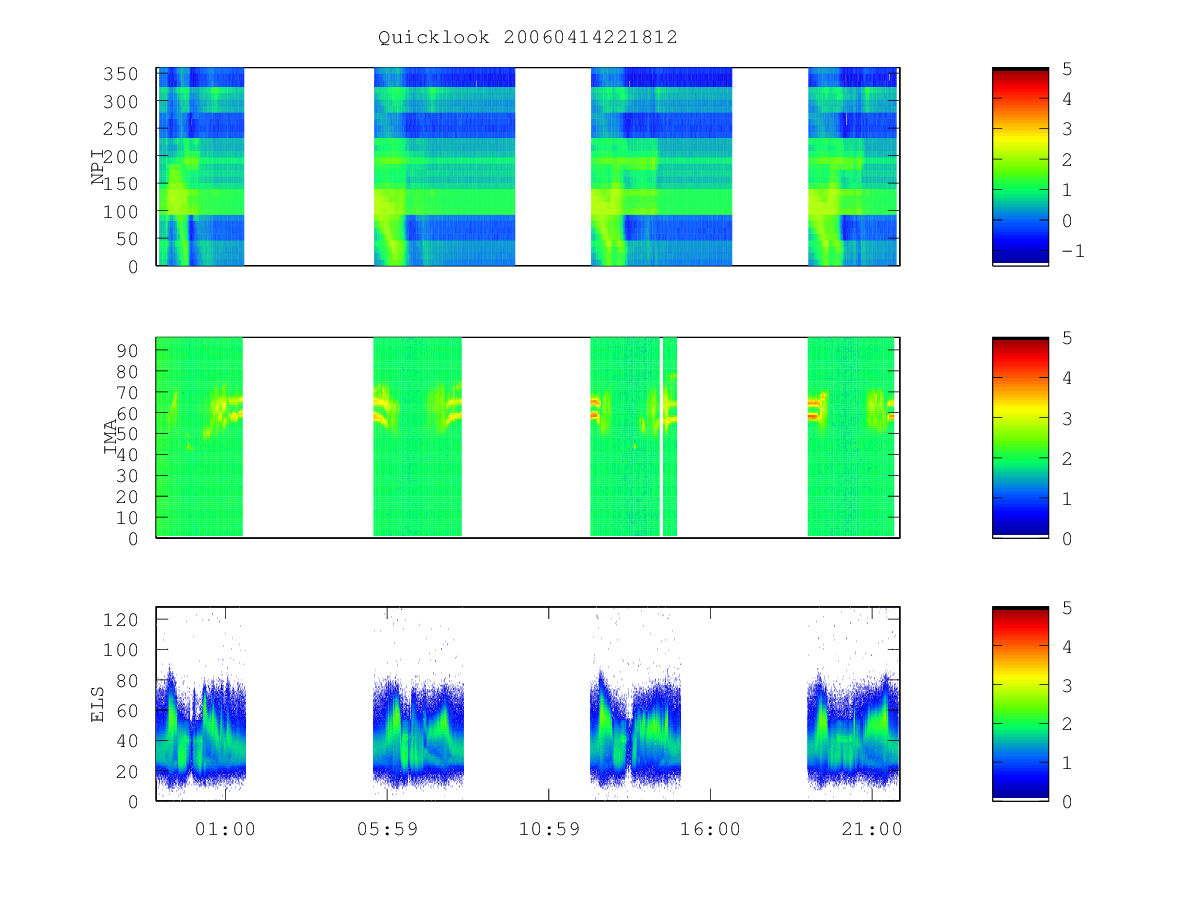Click the 0 label on ELS colorbar

pos(1066,801)
